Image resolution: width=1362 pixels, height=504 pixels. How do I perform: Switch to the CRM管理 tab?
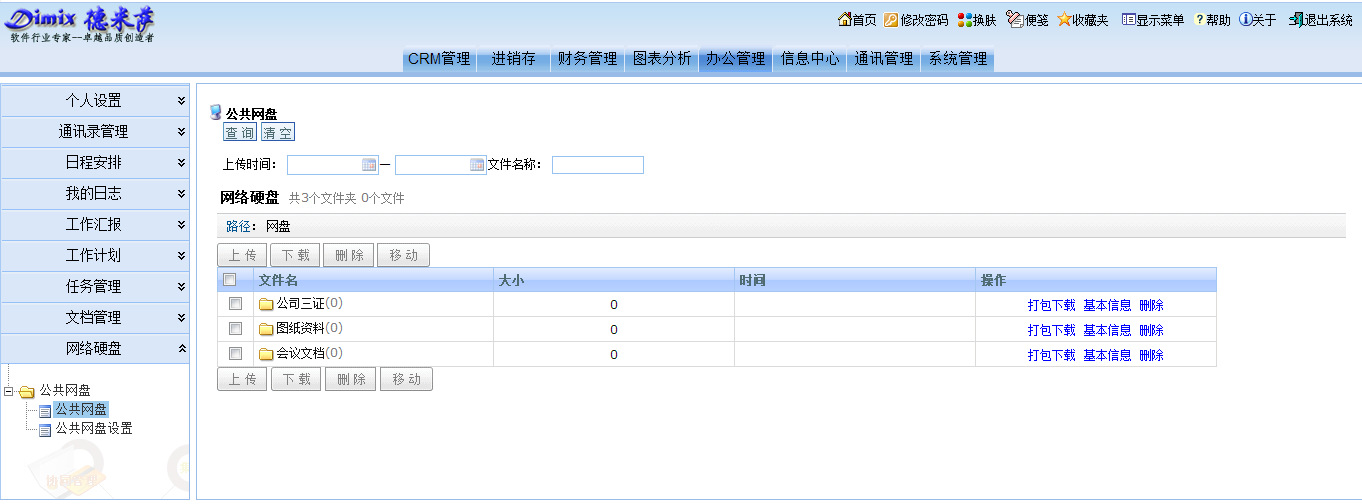(439, 59)
